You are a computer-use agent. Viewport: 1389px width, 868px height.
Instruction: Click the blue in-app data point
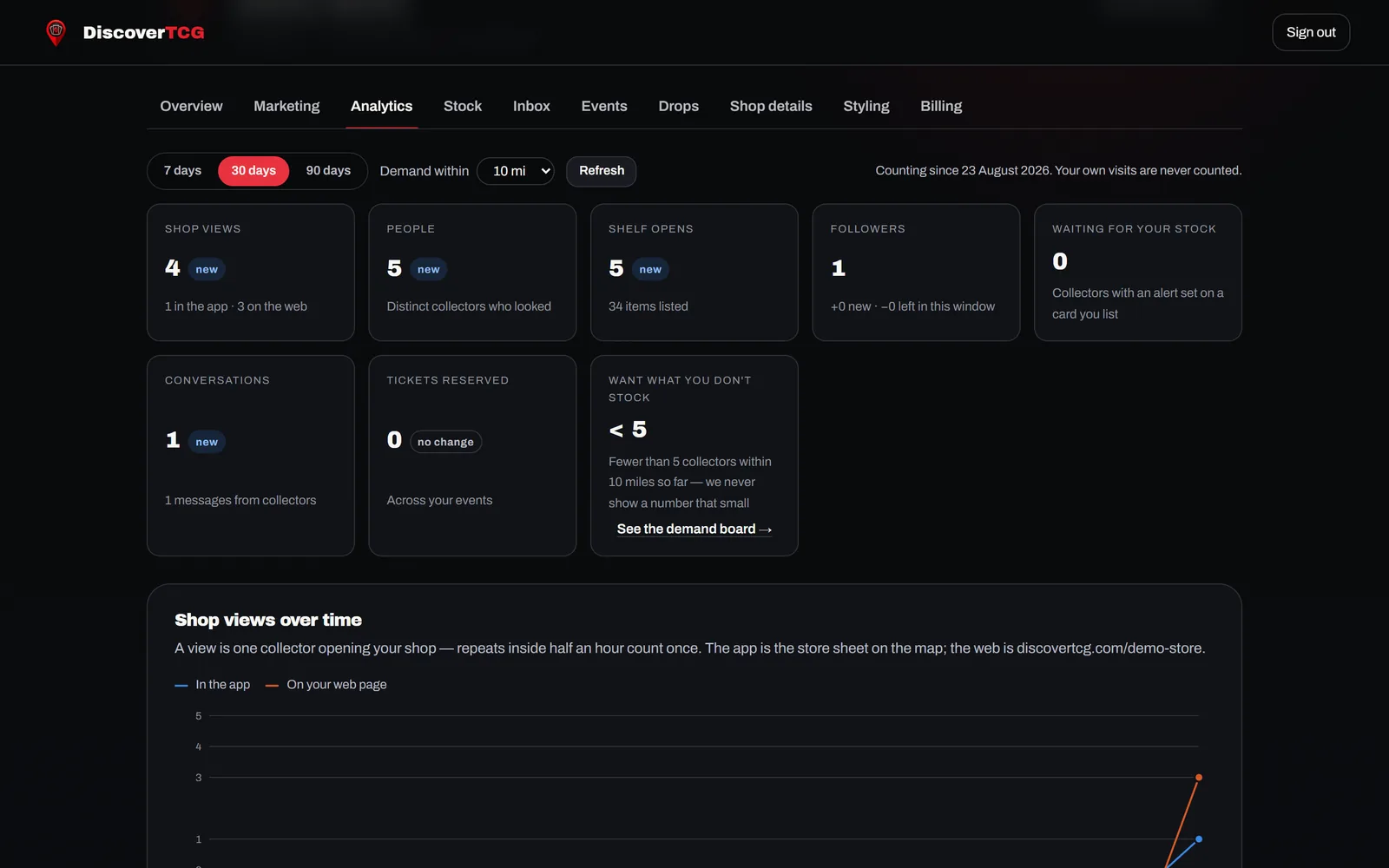point(1199,839)
